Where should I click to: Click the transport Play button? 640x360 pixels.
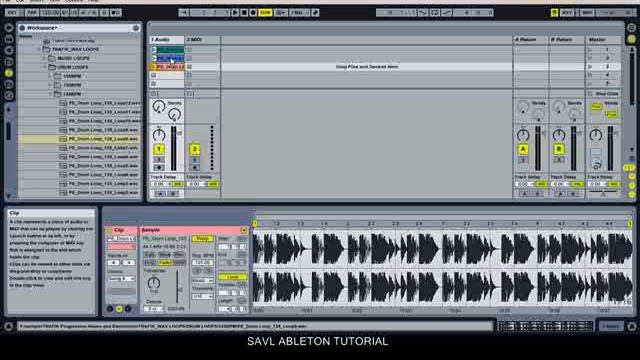(235, 13)
